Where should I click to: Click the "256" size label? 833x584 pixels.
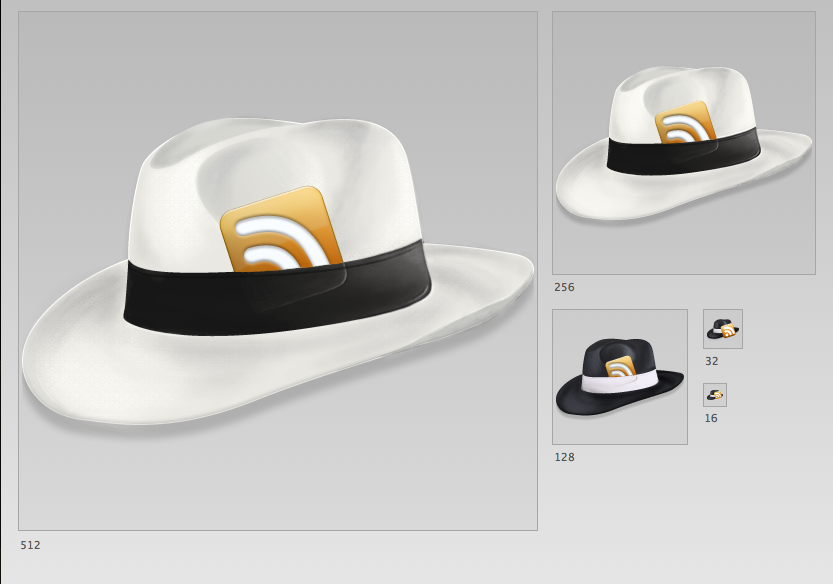[564, 287]
